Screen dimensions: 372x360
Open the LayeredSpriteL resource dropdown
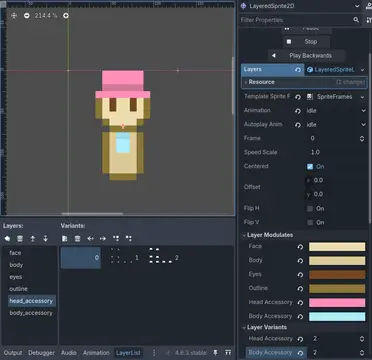pyautogui.click(x=362, y=70)
